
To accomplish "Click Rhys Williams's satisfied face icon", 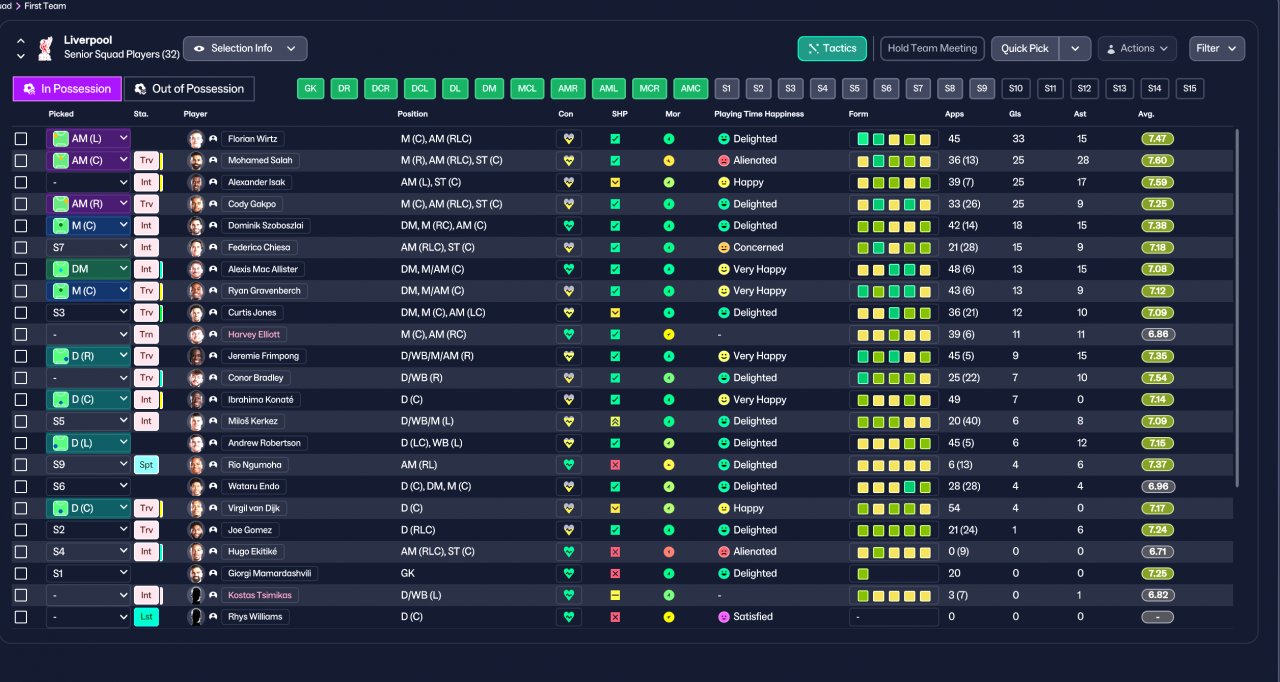I will point(724,617).
